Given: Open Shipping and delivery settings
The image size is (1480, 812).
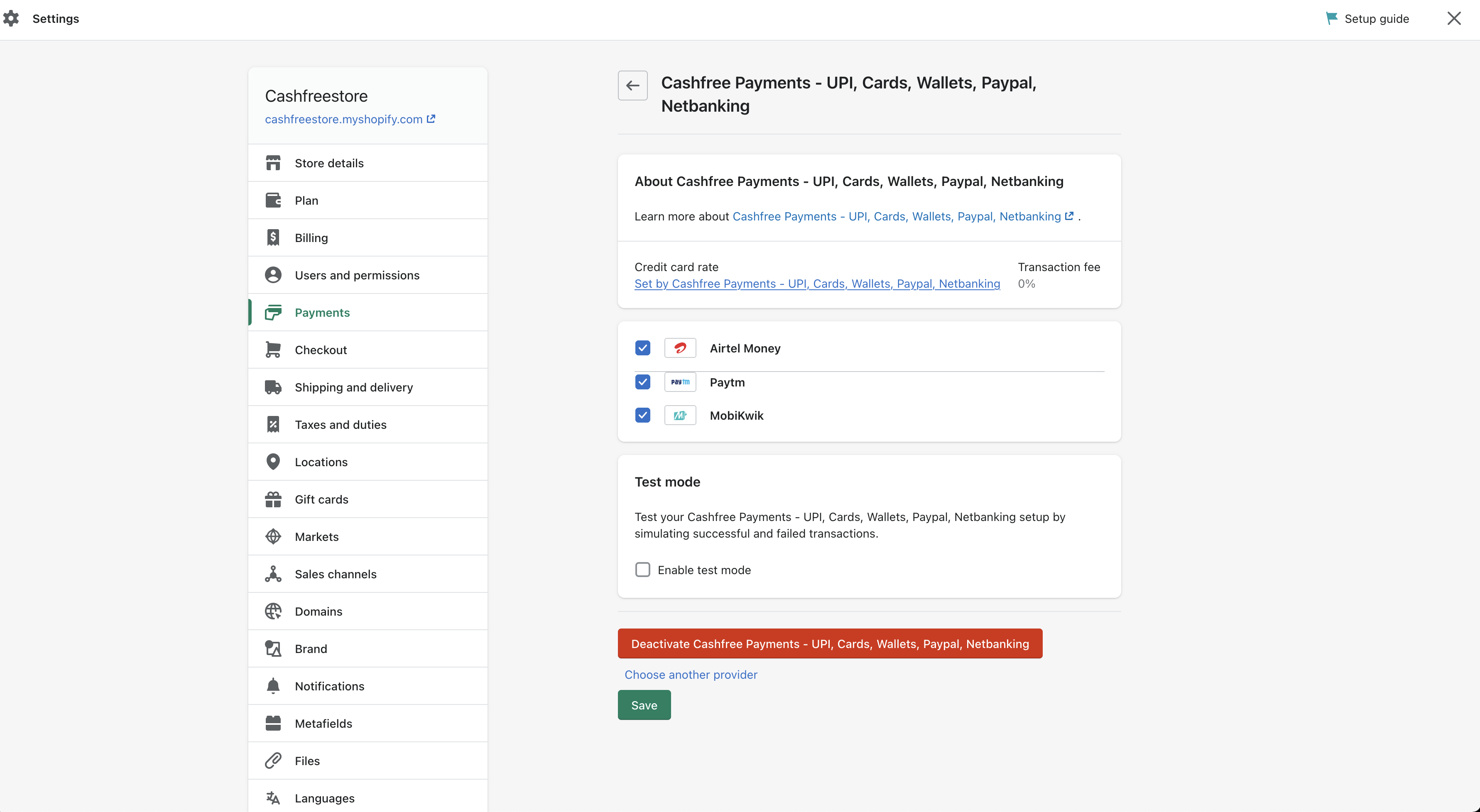Looking at the screenshot, I should coord(368,387).
